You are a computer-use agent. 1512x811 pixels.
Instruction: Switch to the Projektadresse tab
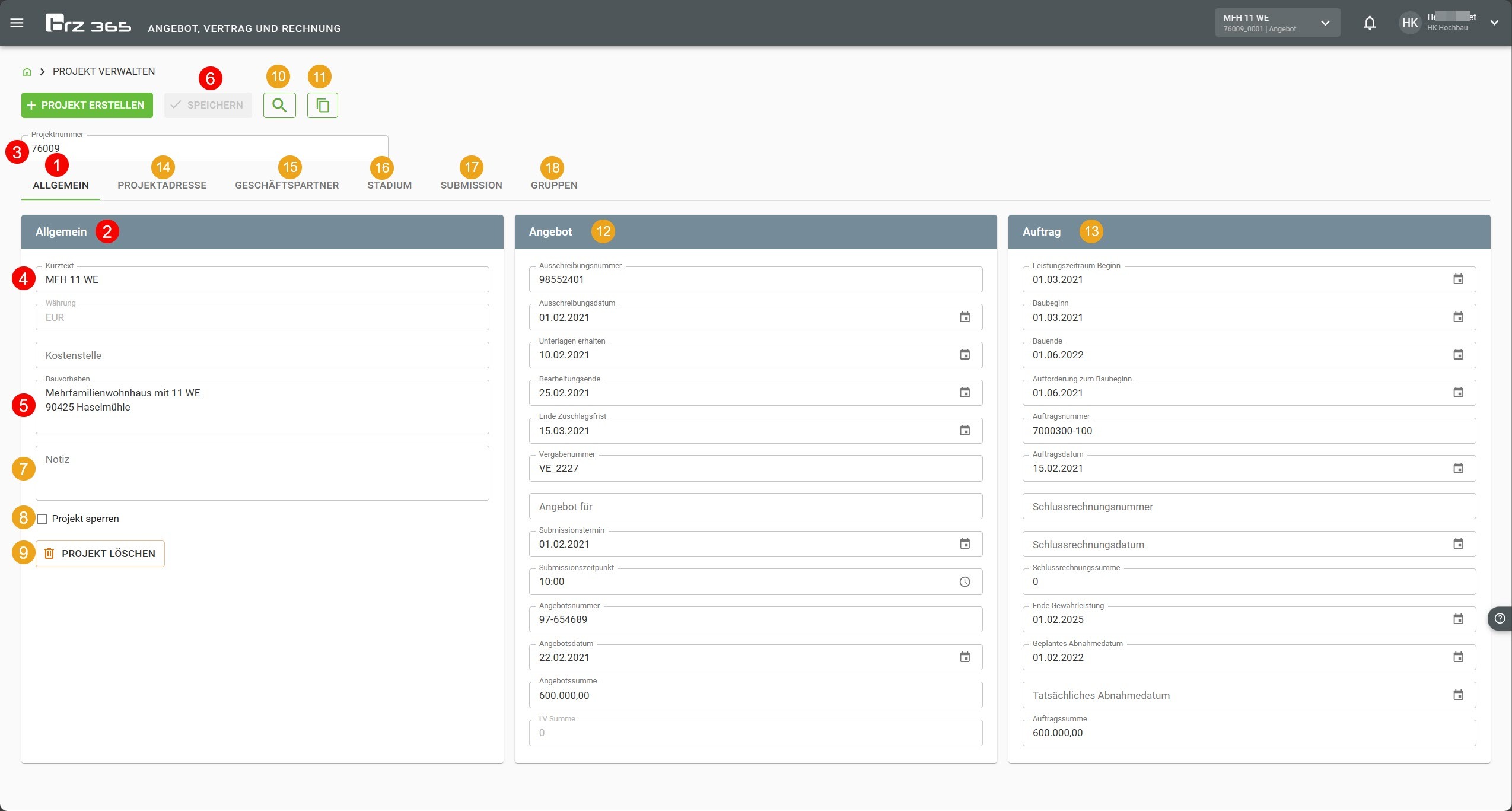tap(162, 185)
